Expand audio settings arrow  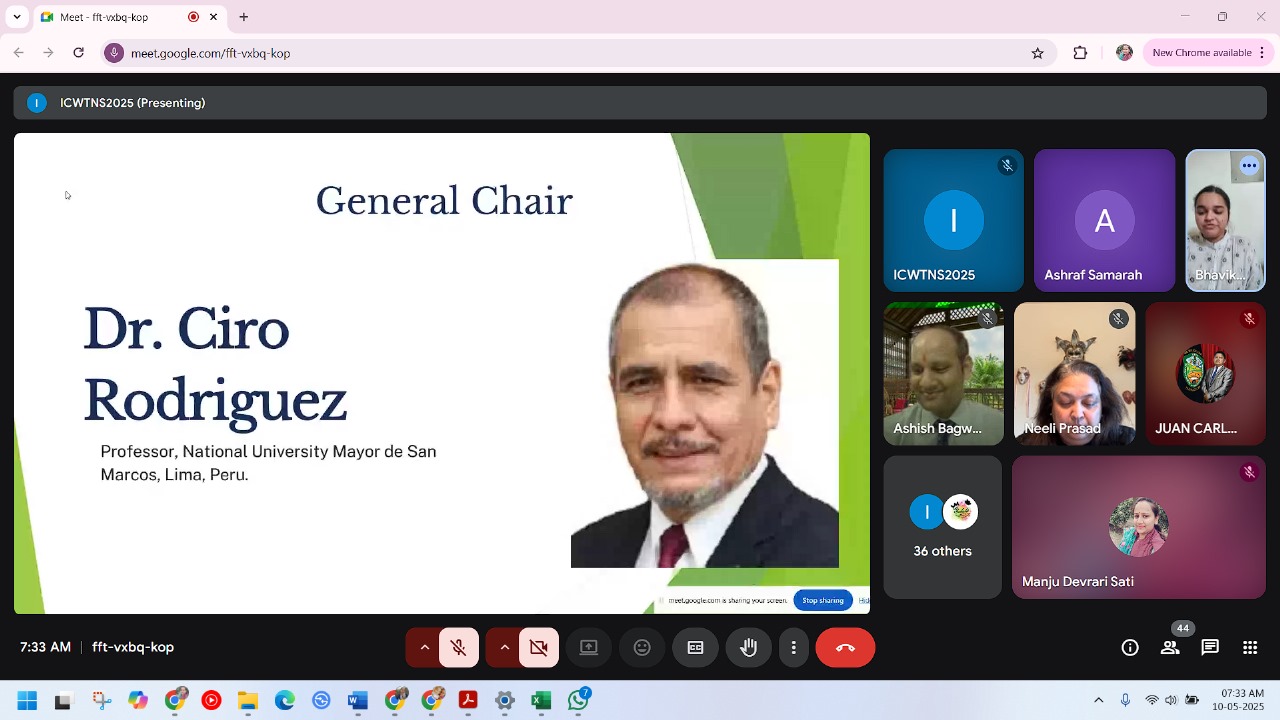click(x=424, y=648)
